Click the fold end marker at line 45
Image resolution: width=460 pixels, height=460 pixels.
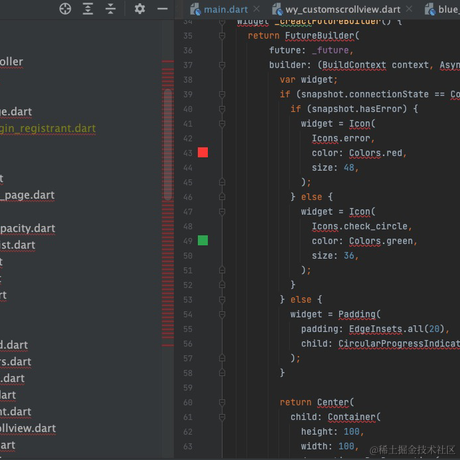pyautogui.click(x=222, y=182)
